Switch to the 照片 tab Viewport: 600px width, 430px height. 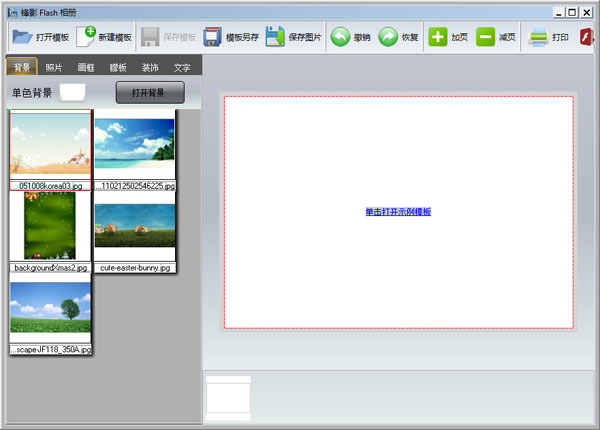pyautogui.click(x=54, y=67)
